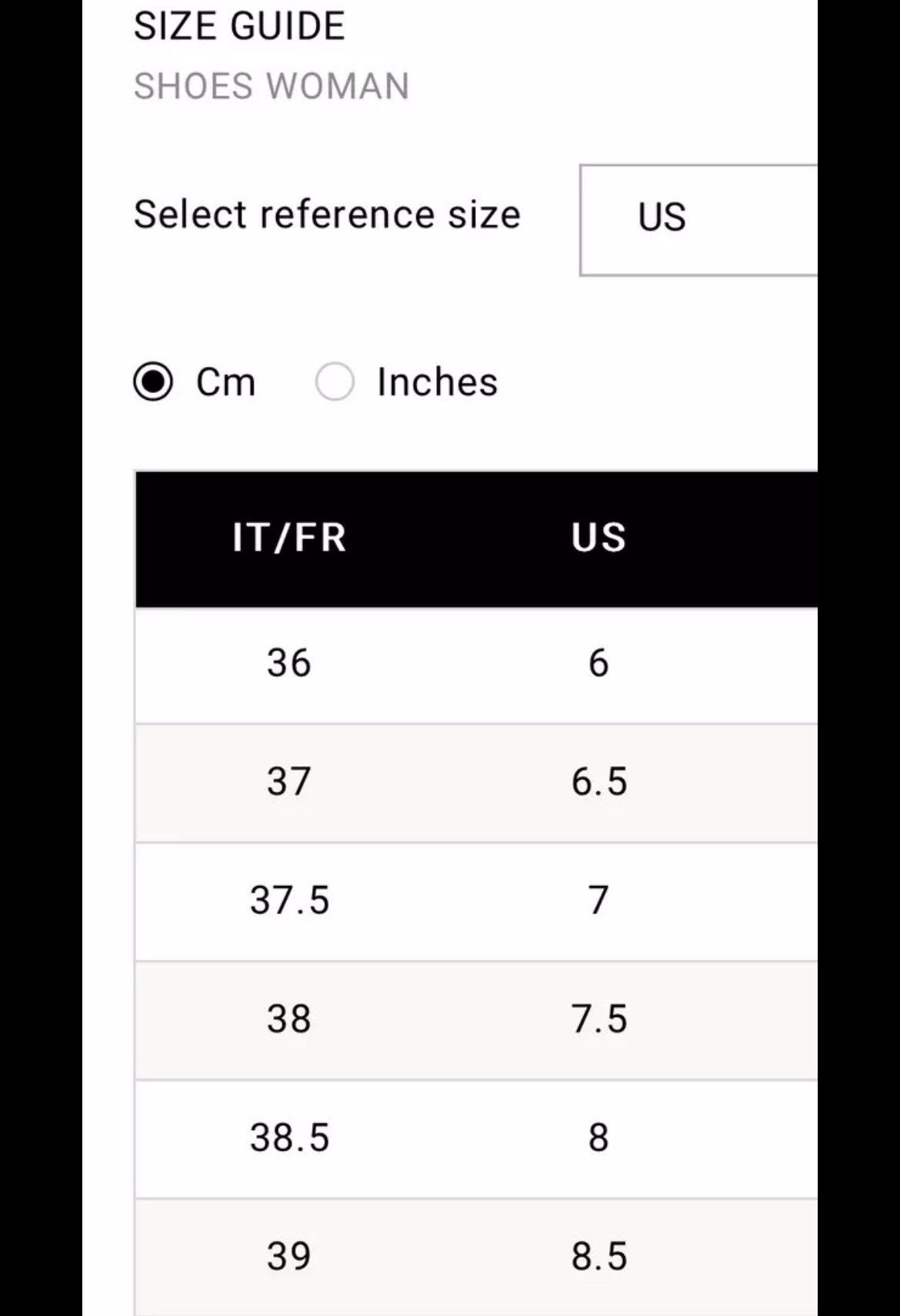Select the Cm radio button
The width and height of the screenshot is (900, 1316).
[153, 381]
